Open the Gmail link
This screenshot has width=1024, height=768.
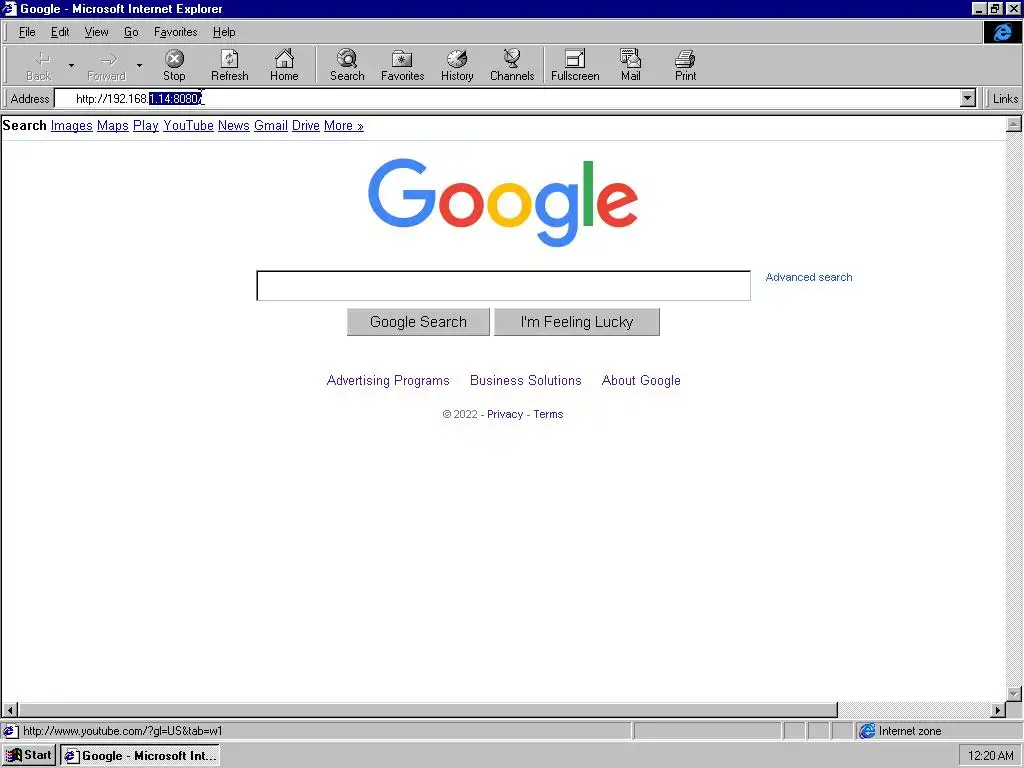tap(271, 125)
